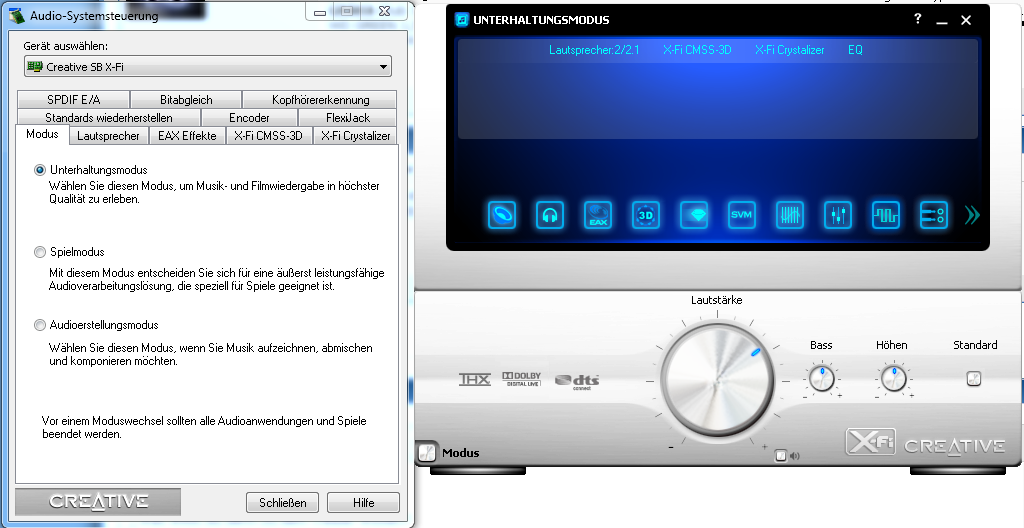
Task: Toggle the mute button below the volume knob
Action: pyautogui.click(x=780, y=456)
